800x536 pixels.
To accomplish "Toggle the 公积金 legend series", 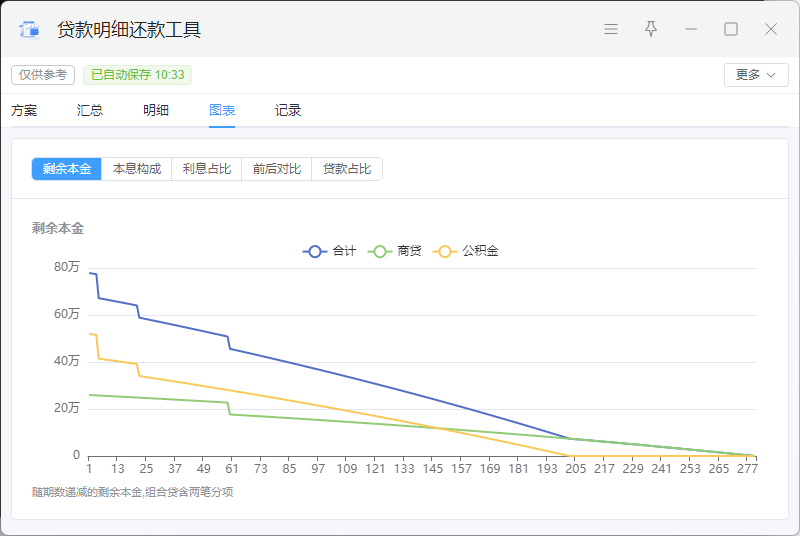I will point(465,251).
